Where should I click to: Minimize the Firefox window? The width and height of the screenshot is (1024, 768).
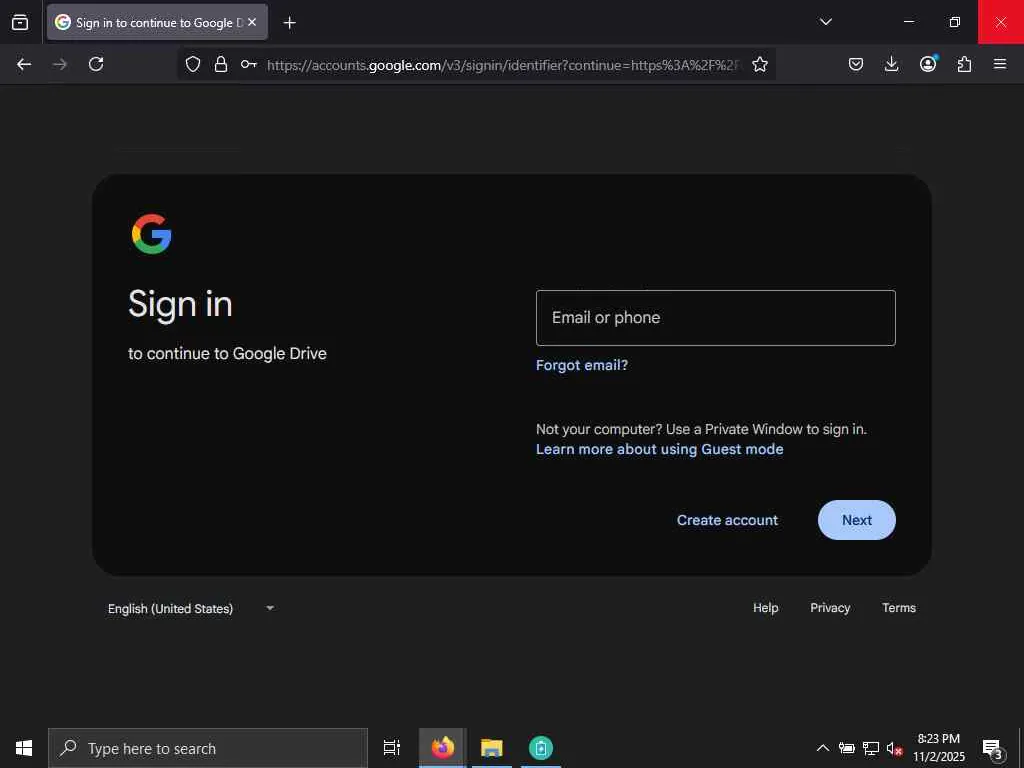point(908,22)
